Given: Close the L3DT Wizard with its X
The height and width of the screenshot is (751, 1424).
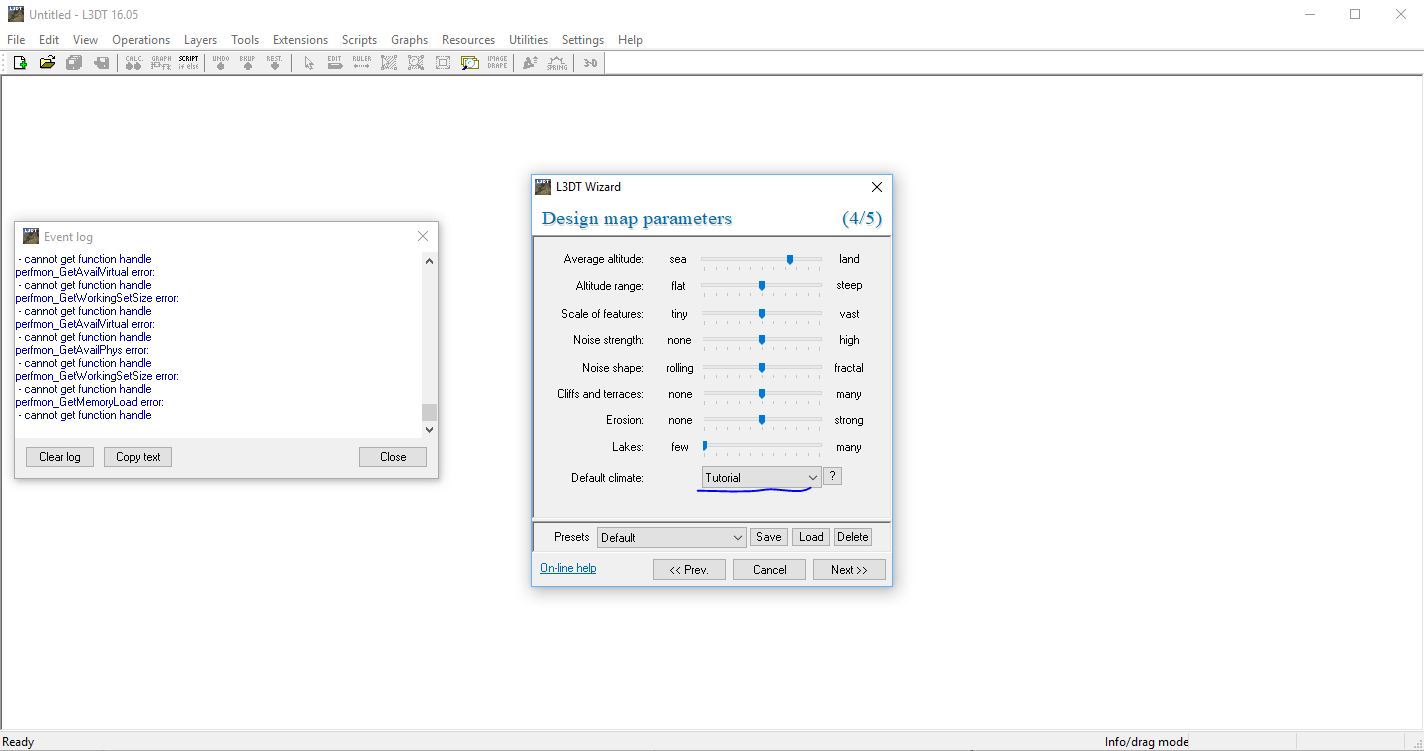Looking at the screenshot, I should 877,187.
